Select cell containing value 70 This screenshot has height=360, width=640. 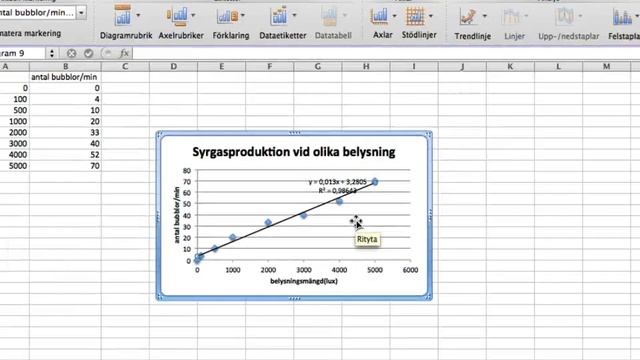click(65, 166)
